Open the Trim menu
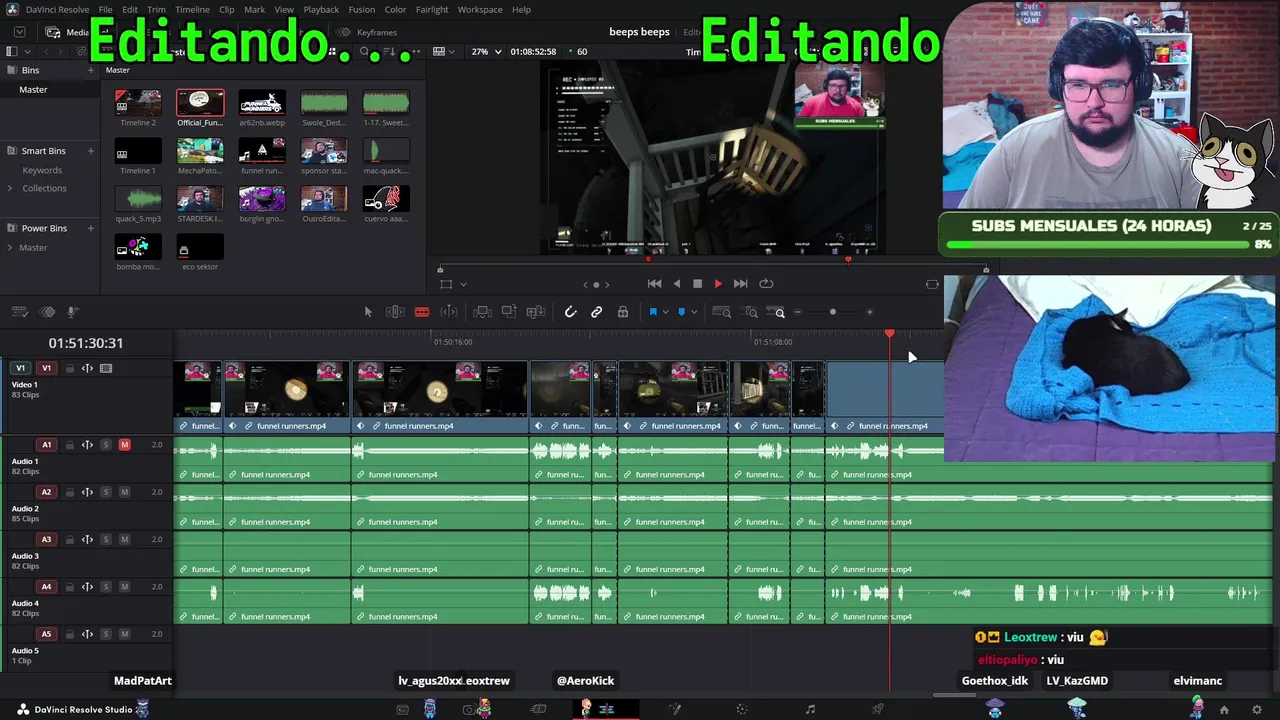 click(156, 10)
